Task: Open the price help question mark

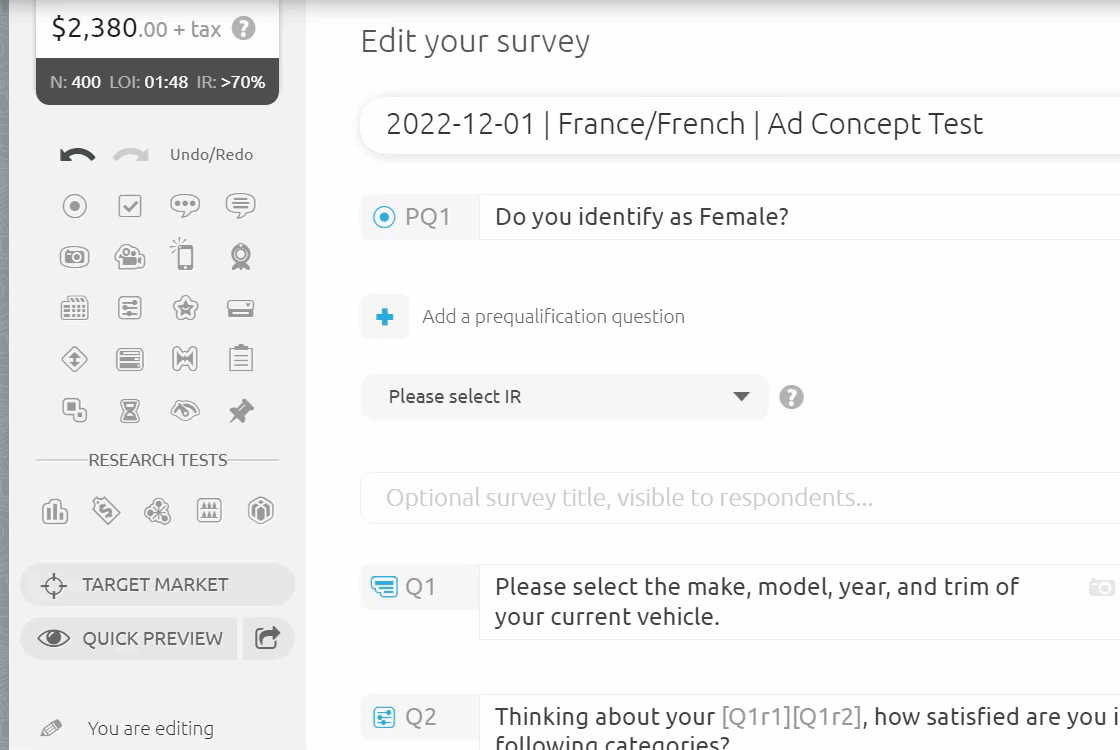Action: coord(244,29)
